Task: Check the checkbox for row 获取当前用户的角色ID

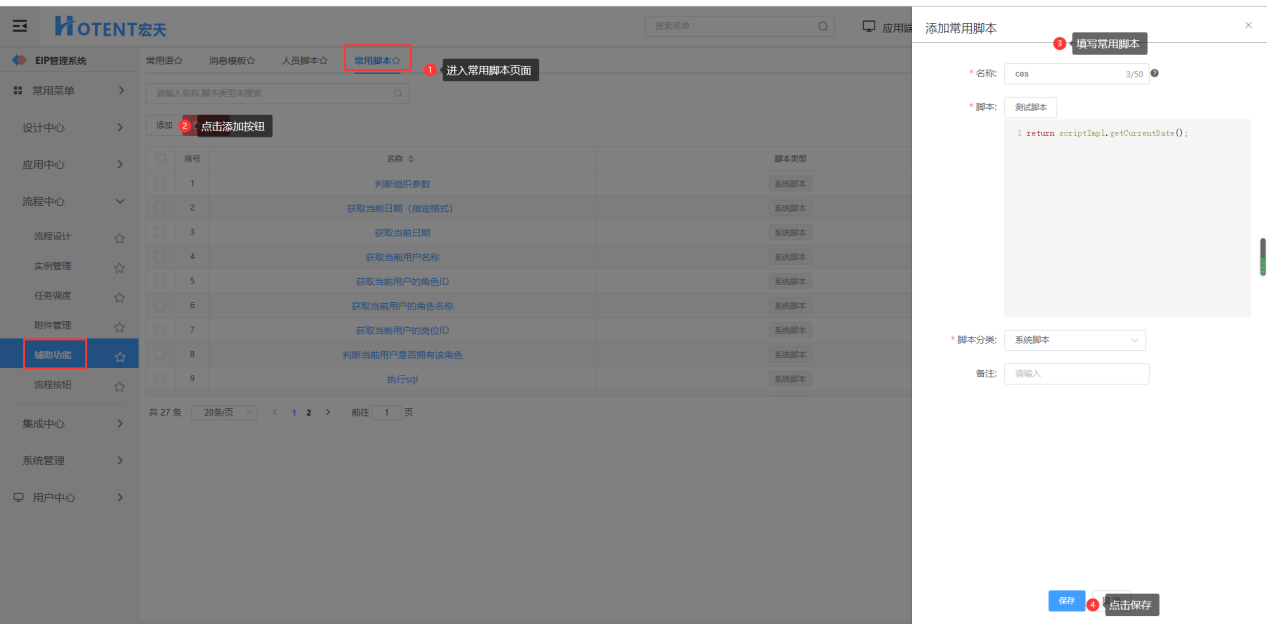Action: coord(160,282)
